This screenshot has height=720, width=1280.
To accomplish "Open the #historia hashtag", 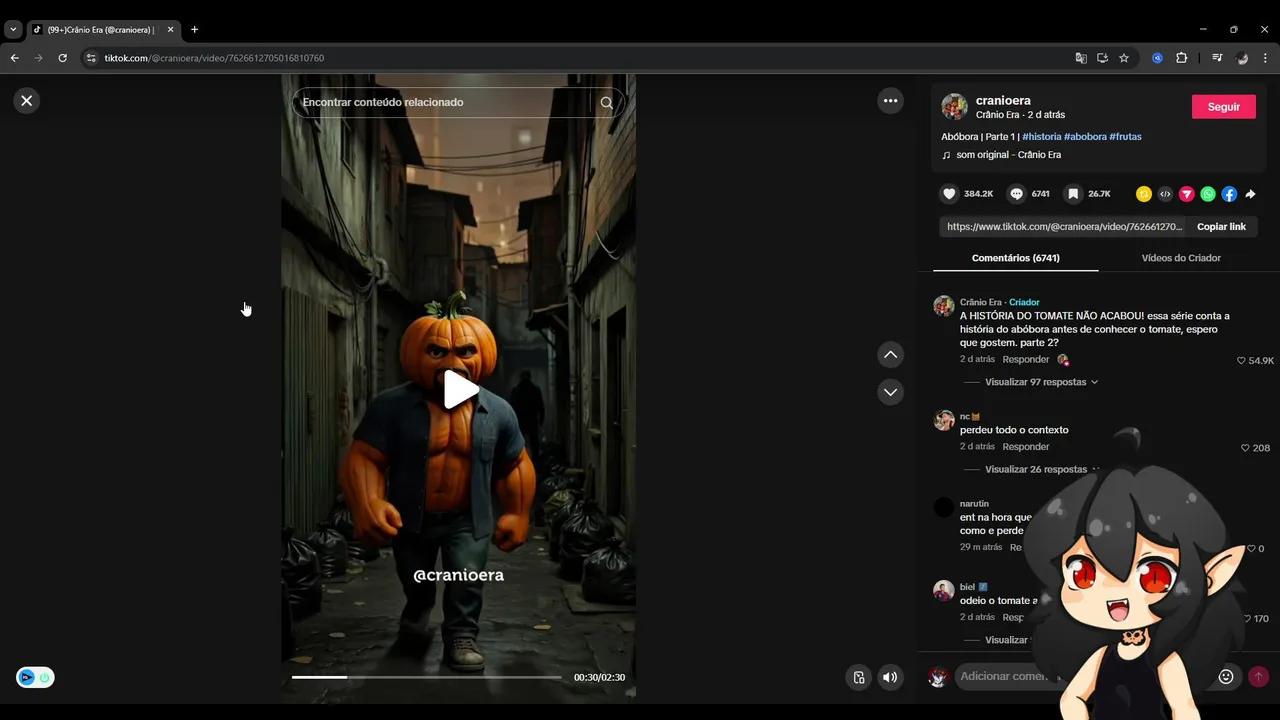I will (1041, 136).
